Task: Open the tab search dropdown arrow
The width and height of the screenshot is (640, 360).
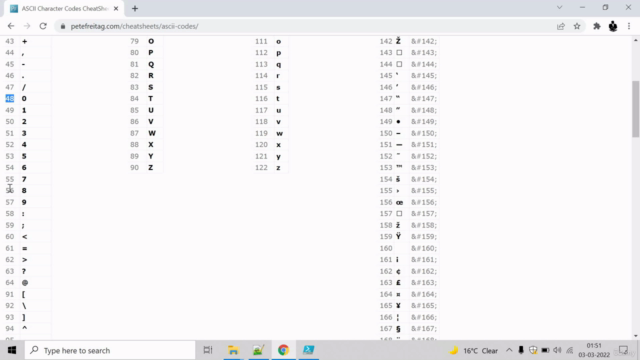Action: pos(560,8)
